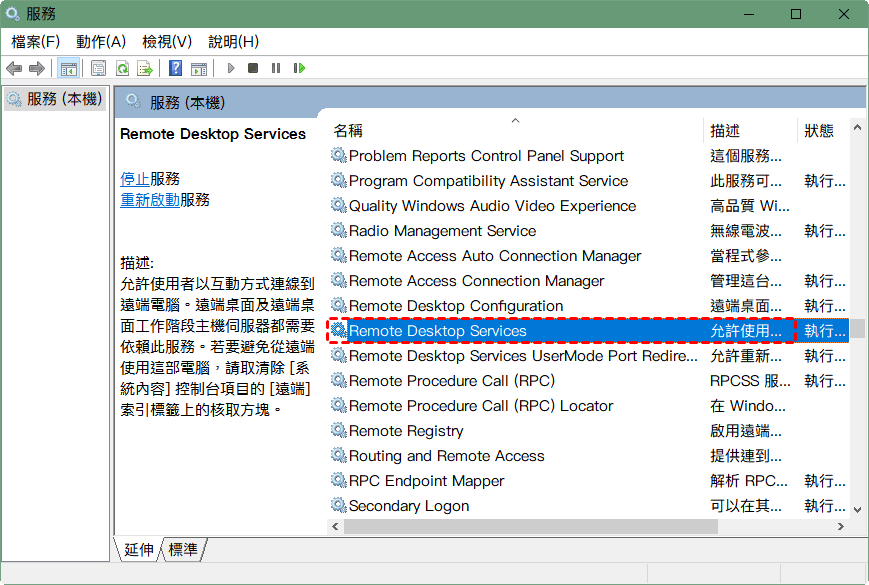Click gear icon beside Routing and Remote Access
Image resolution: width=869 pixels, height=585 pixels.
click(339, 455)
